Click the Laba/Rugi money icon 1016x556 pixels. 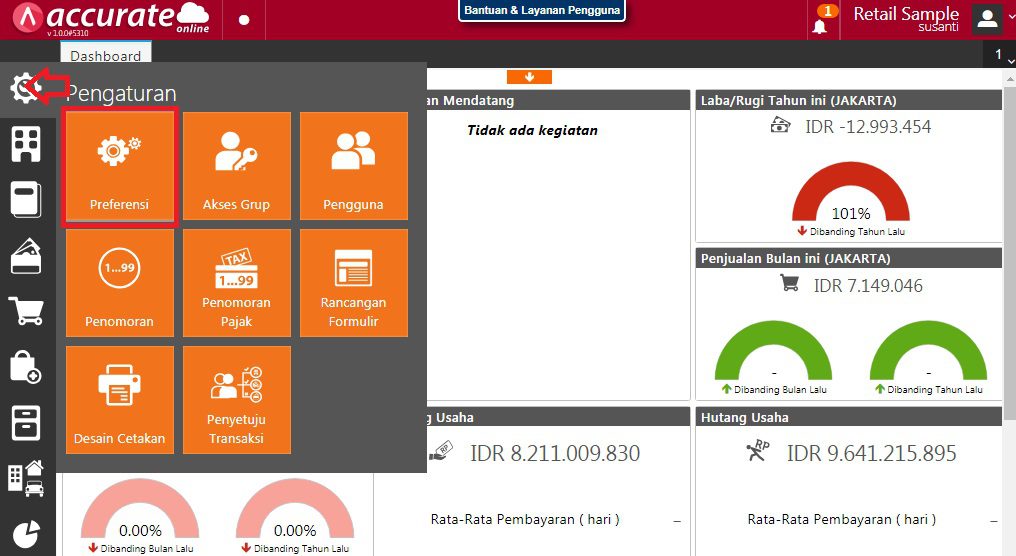pyautogui.click(x=780, y=125)
